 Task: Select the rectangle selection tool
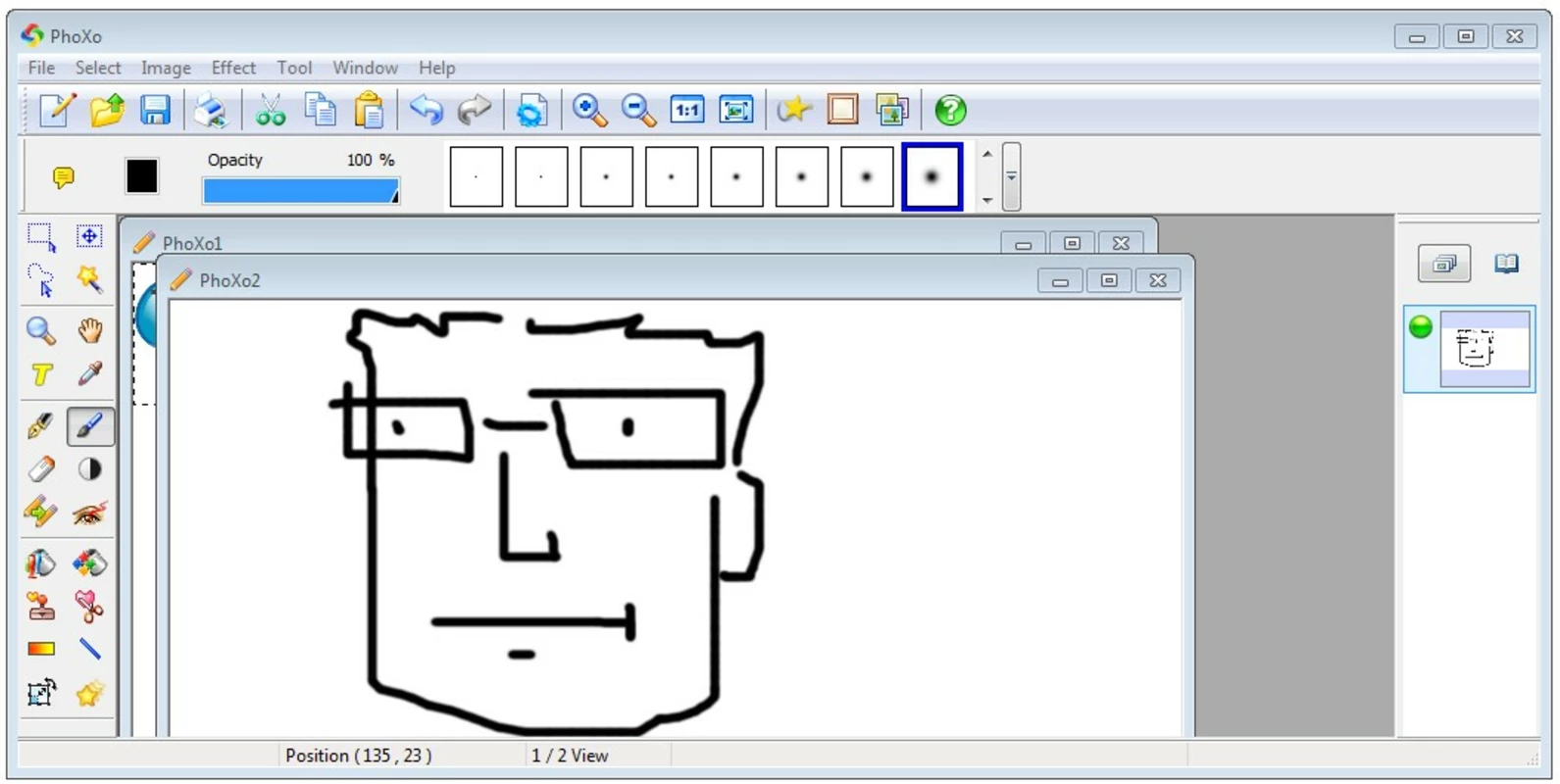pyautogui.click(x=41, y=236)
